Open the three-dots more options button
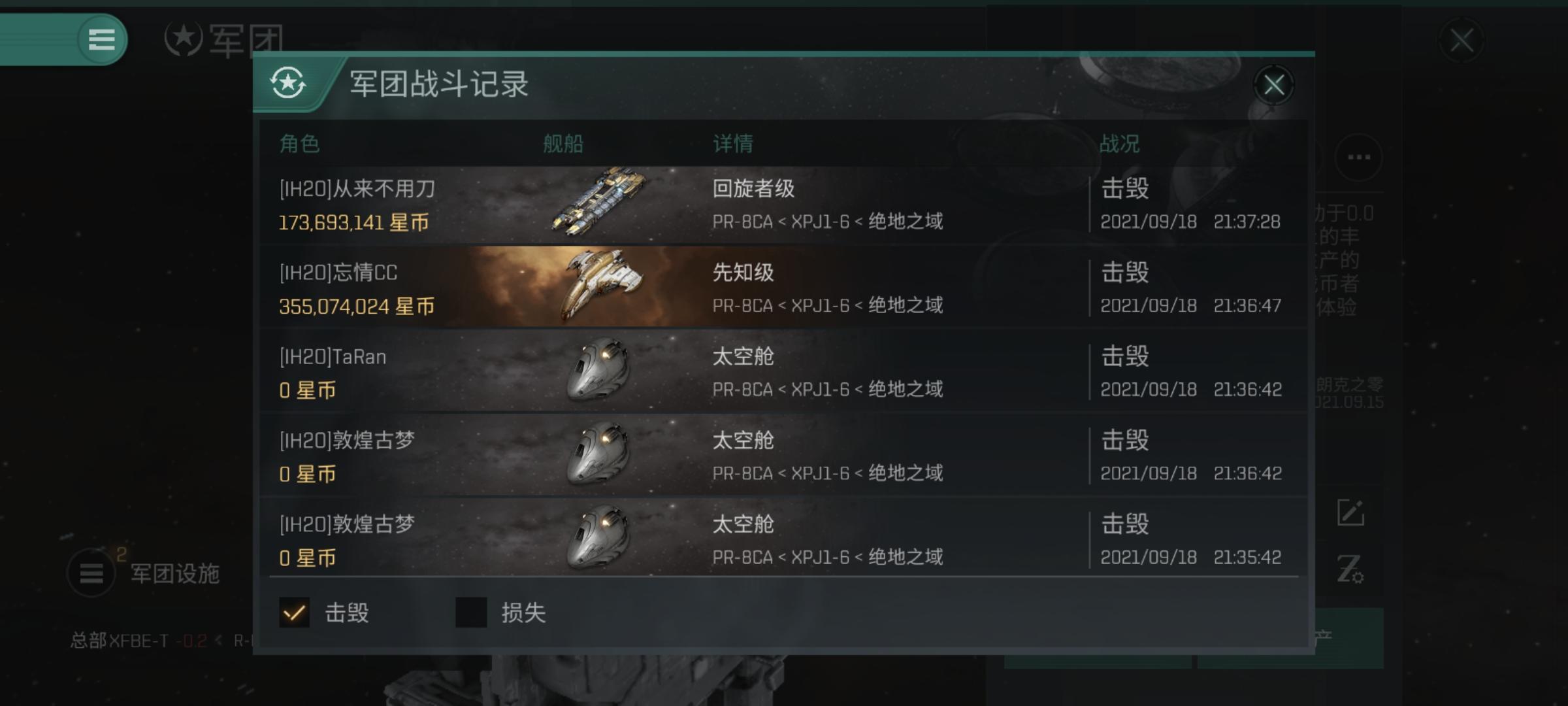The height and width of the screenshot is (706, 1568). click(1359, 157)
